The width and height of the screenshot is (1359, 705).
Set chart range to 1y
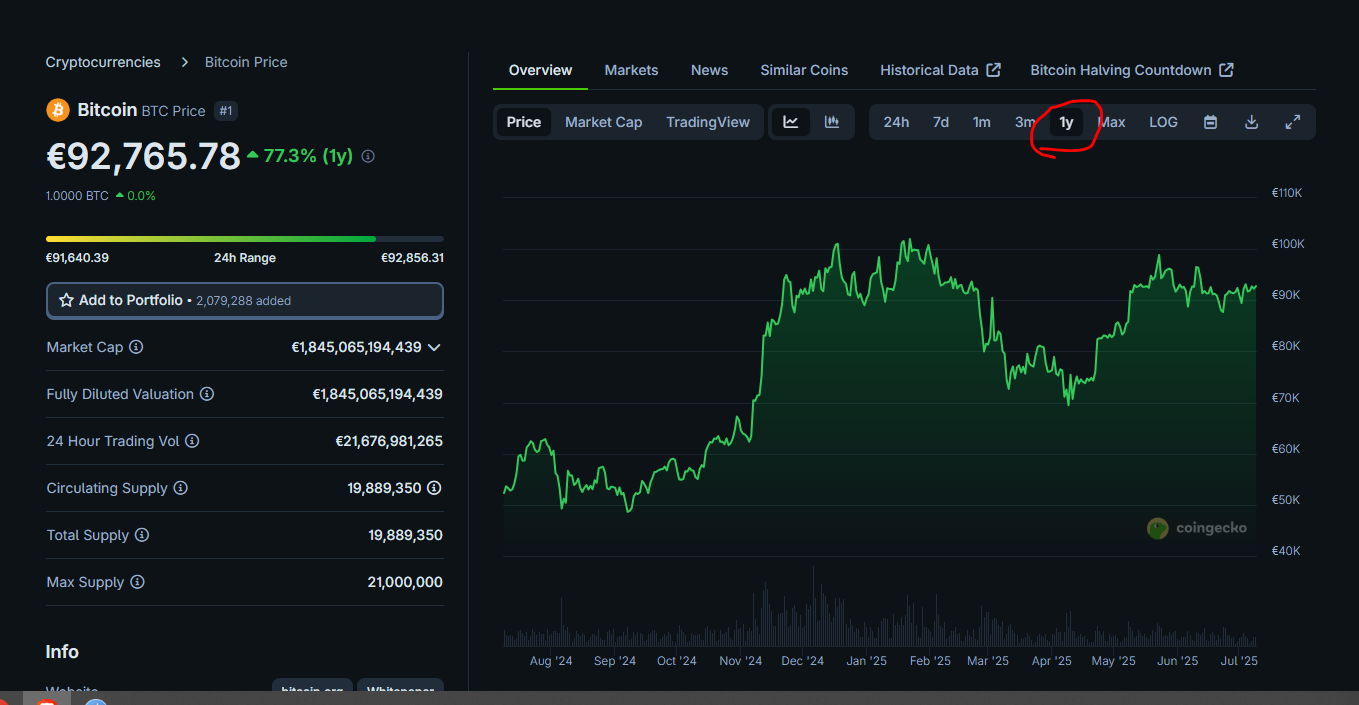(x=1066, y=122)
